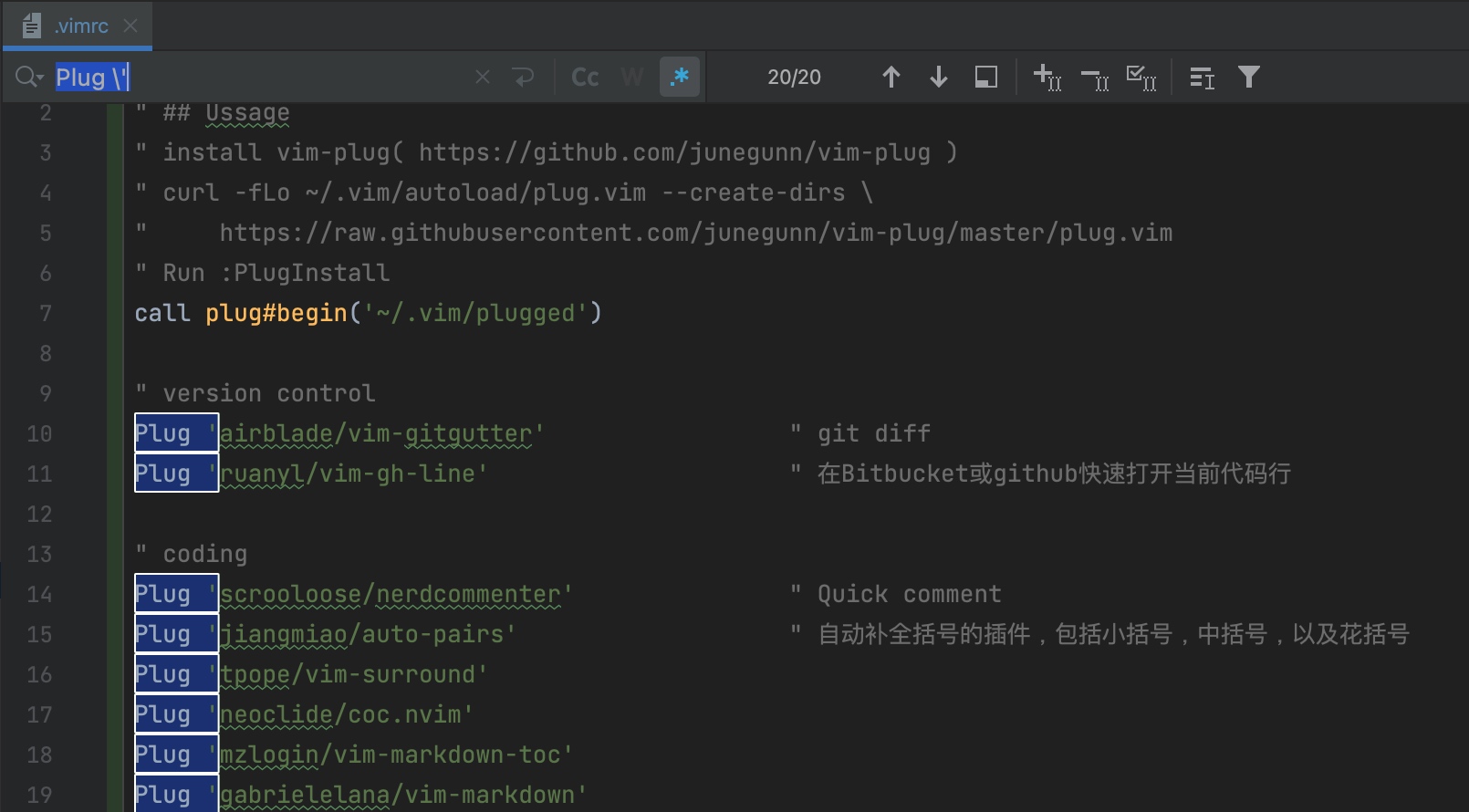The height and width of the screenshot is (812, 1469).
Task: Close the .vimrc editor tab
Action: (x=130, y=26)
